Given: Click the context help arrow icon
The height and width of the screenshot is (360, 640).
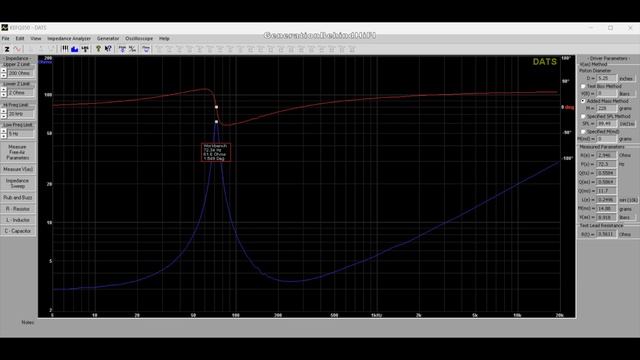Looking at the screenshot, I should (x=108, y=49).
